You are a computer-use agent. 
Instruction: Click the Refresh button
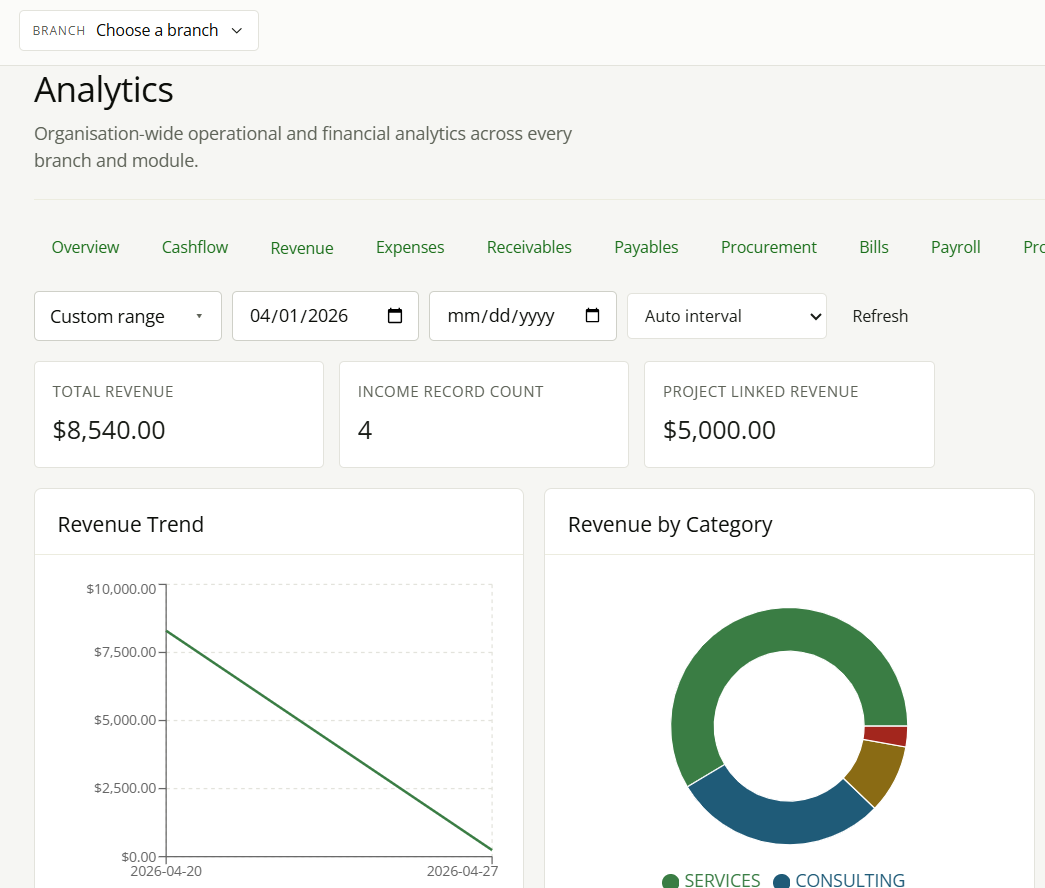(x=880, y=316)
